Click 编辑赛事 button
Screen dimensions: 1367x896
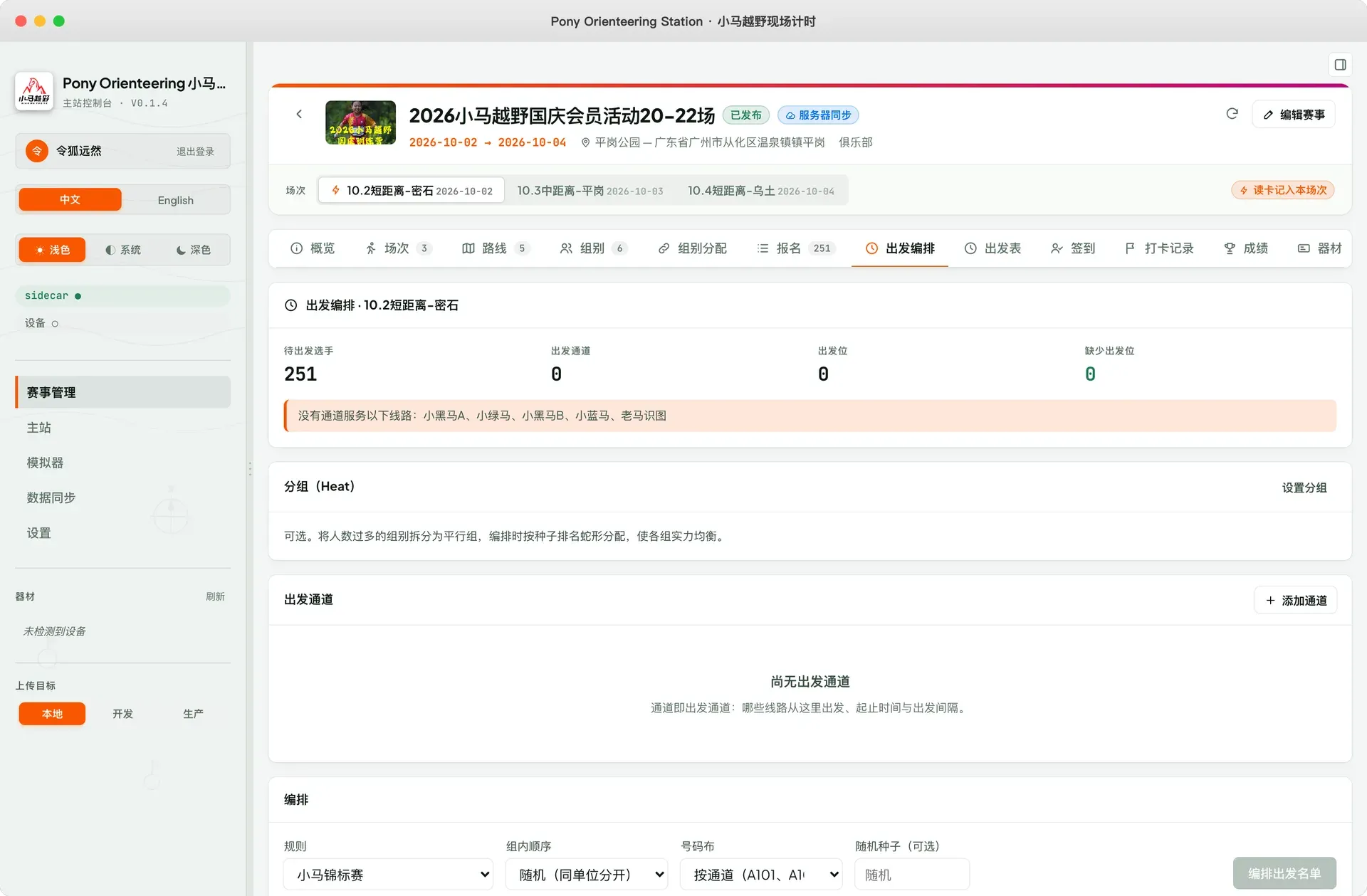[1294, 115]
